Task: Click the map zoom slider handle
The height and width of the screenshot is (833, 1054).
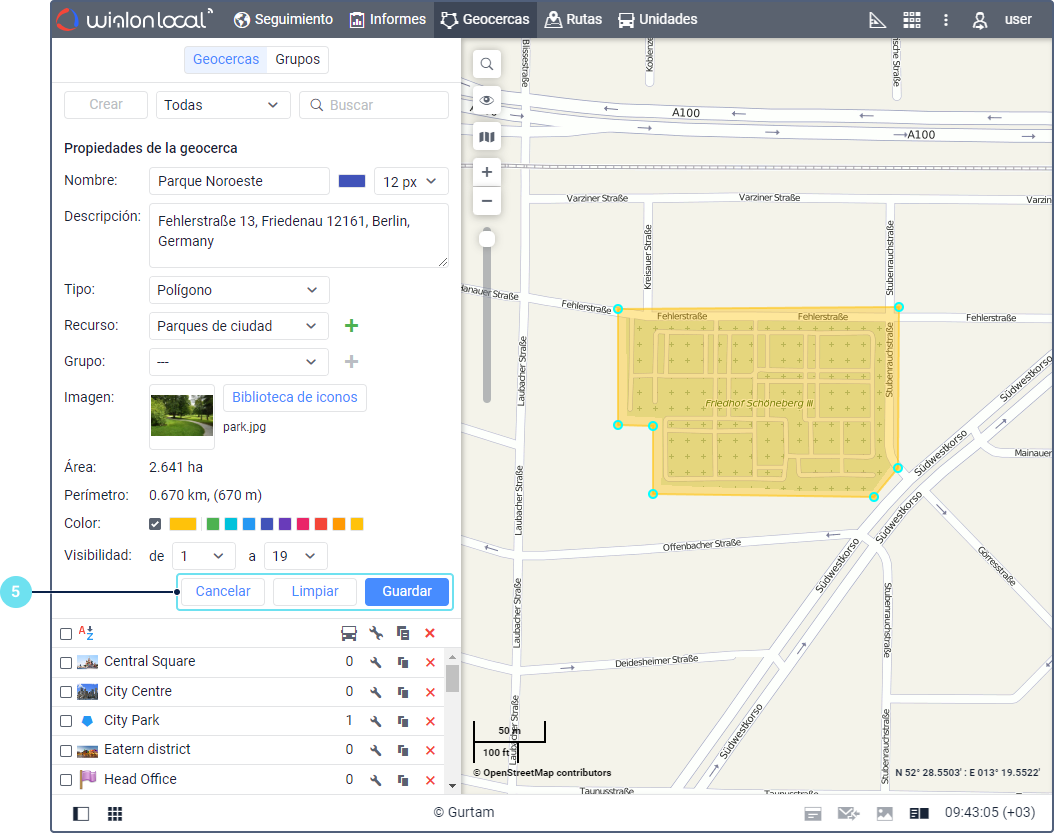Action: (x=487, y=239)
